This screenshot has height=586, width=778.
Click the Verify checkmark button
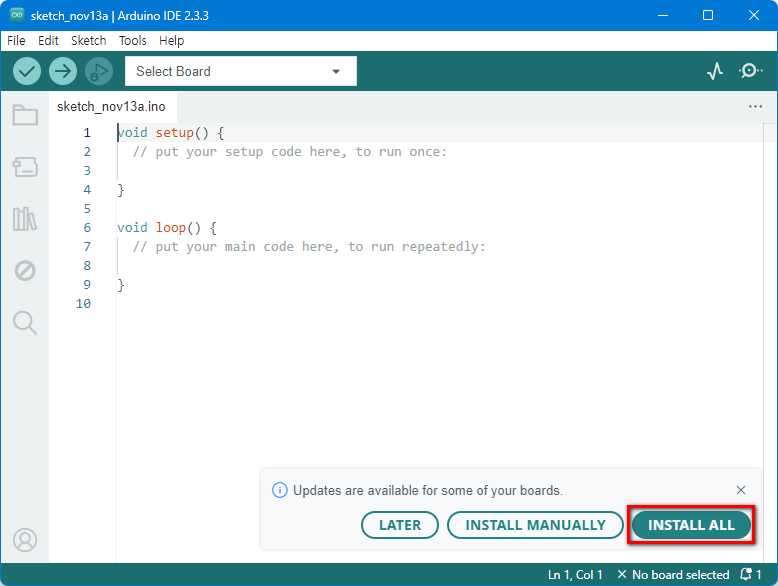pos(27,71)
